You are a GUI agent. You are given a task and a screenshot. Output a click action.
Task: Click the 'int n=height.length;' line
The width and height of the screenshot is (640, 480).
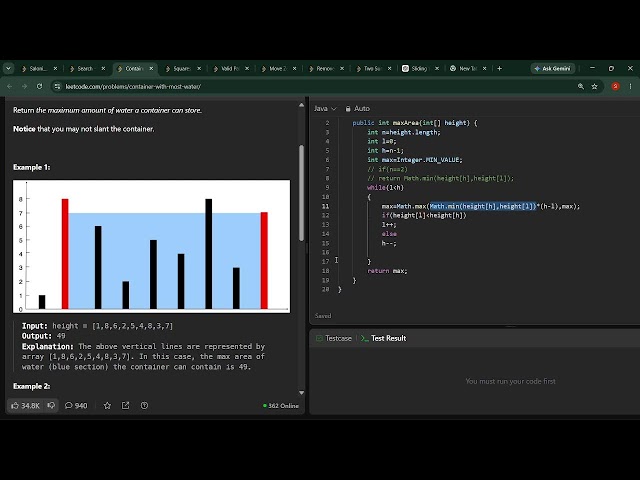404,132
